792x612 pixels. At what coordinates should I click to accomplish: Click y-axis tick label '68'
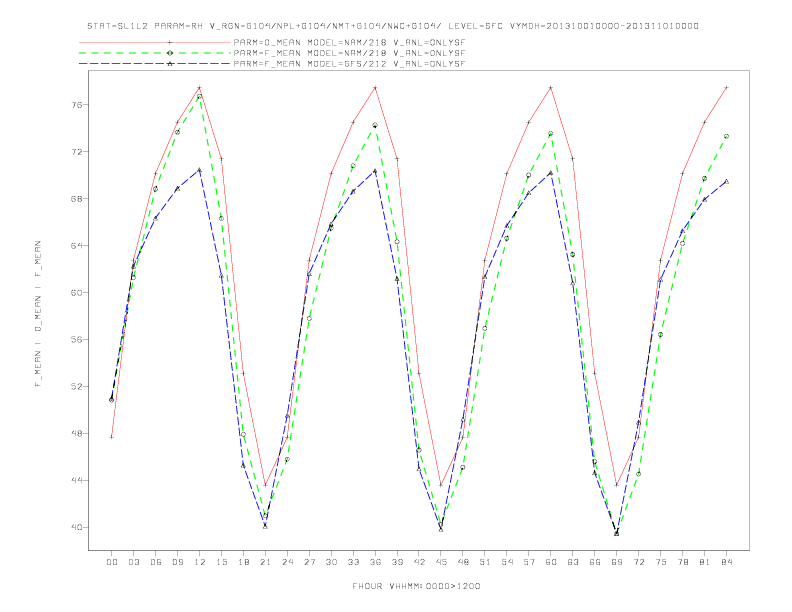[77, 198]
